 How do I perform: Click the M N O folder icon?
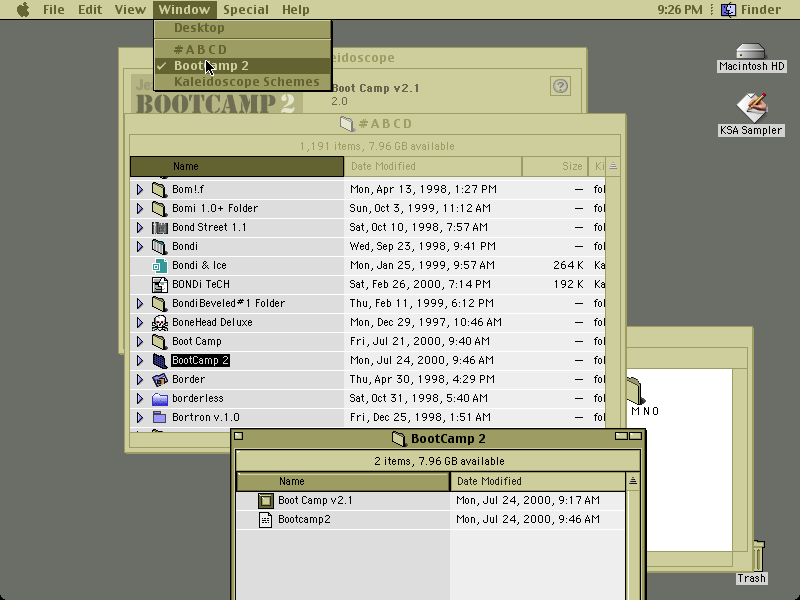(x=635, y=391)
